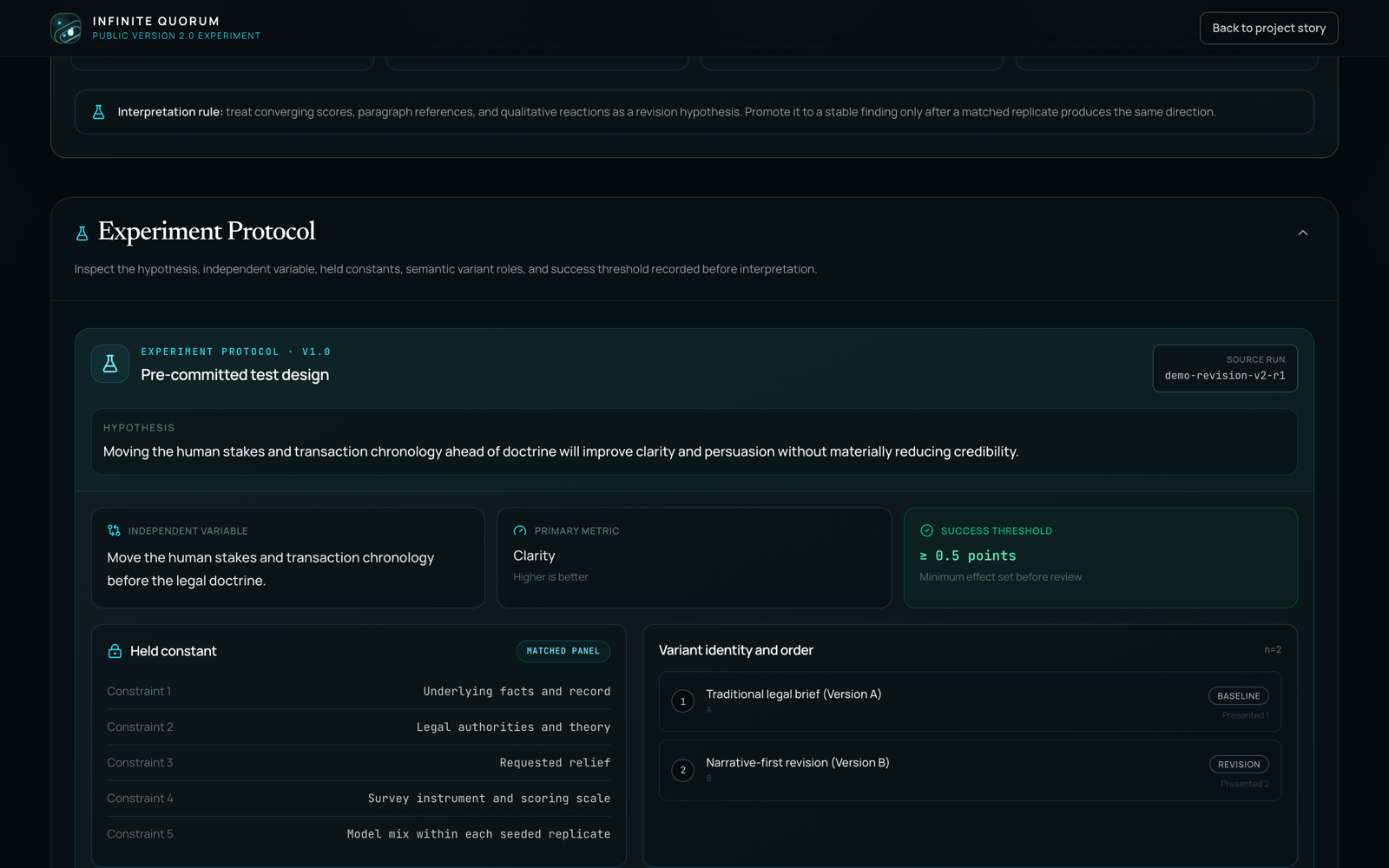Click the Back to project story button

click(x=1268, y=28)
